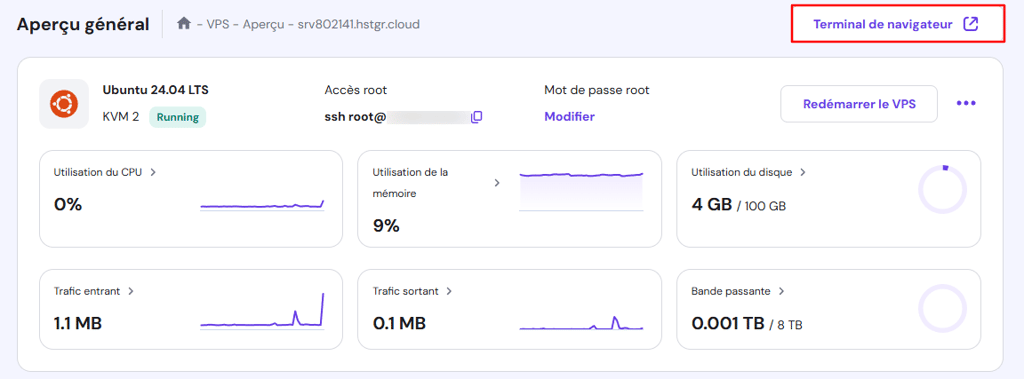Click the external-link icon beside Terminal de navigateur
Image resolution: width=1024 pixels, height=379 pixels.
click(x=971, y=24)
